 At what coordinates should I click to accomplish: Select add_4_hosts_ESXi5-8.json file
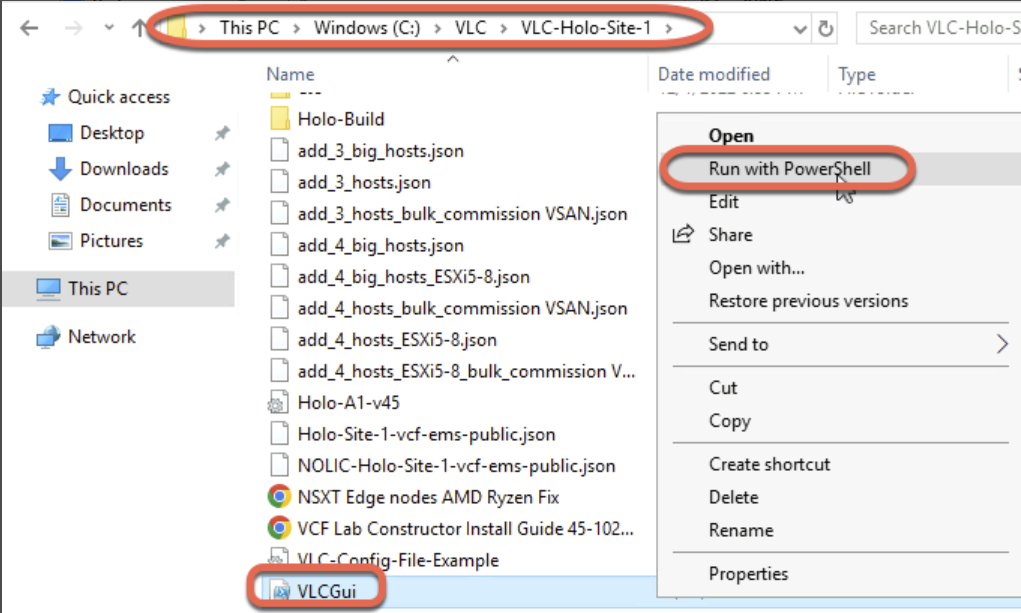pos(397,340)
